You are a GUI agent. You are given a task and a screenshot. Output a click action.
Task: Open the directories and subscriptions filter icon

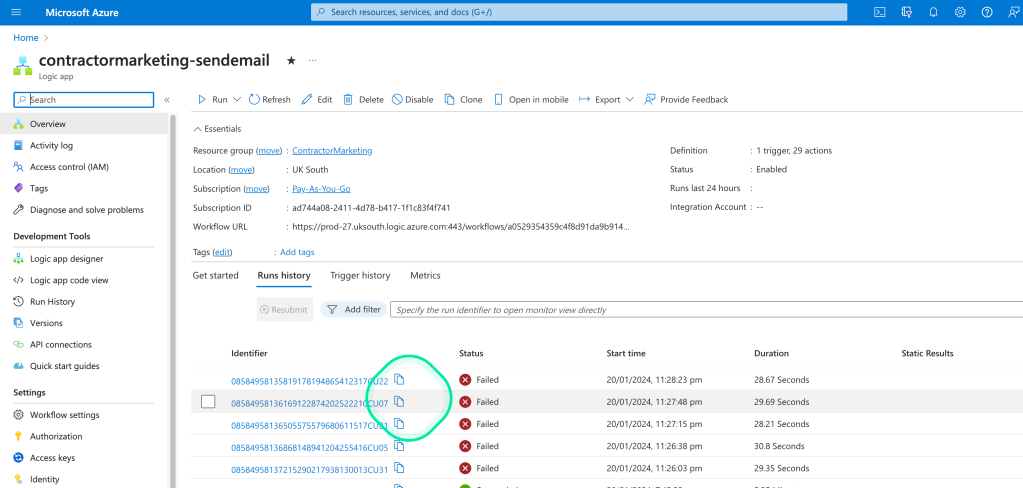[906, 12]
